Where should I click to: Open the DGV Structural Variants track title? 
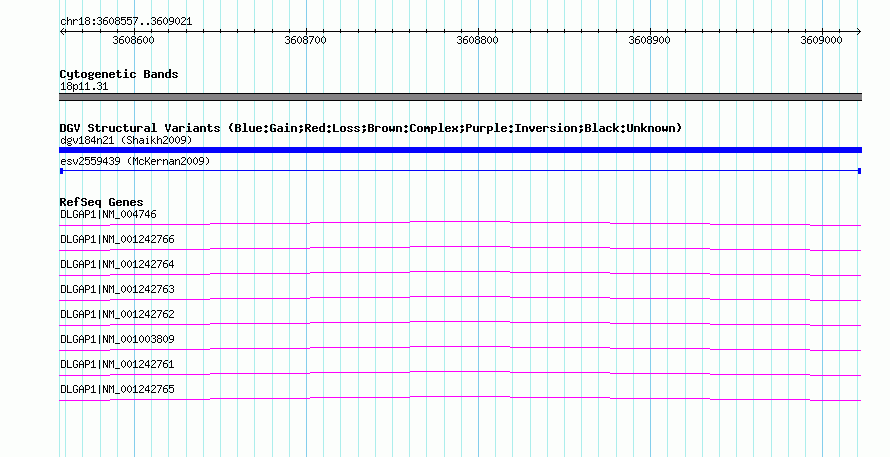[x=371, y=128]
